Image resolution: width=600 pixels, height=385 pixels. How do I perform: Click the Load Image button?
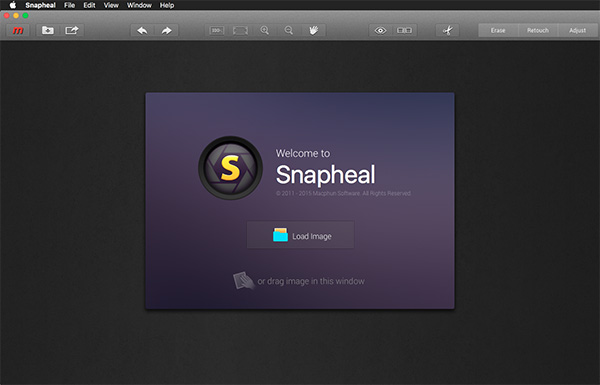pyautogui.click(x=300, y=235)
